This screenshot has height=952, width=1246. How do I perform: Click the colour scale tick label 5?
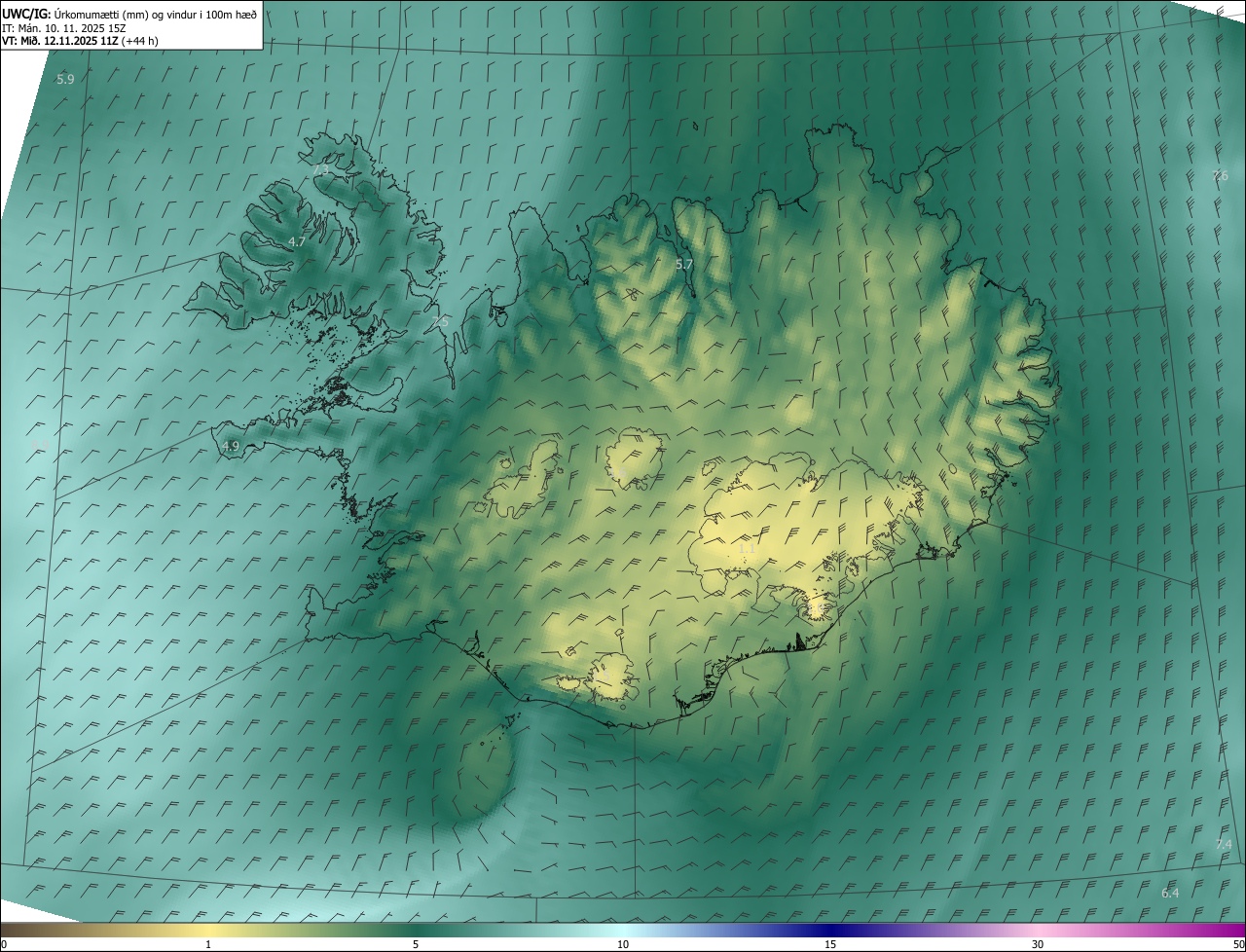pyautogui.click(x=416, y=944)
